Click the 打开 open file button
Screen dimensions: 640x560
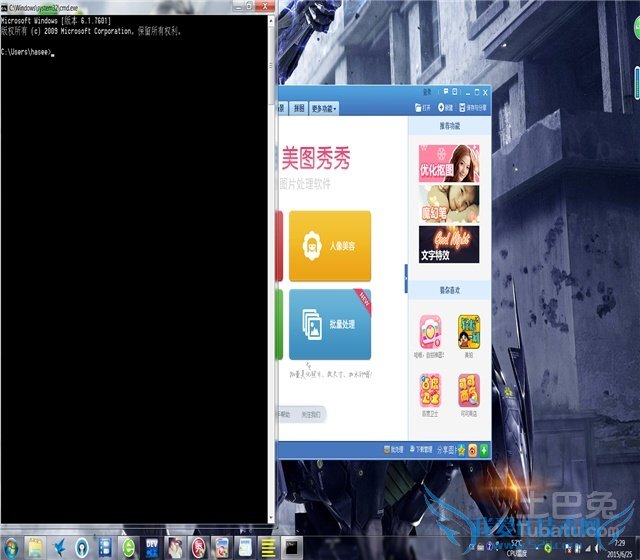pyautogui.click(x=423, y=108)
